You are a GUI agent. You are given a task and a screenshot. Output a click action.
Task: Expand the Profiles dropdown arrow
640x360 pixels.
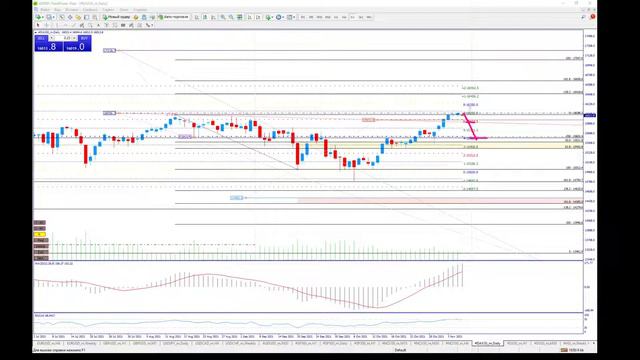[54, 17]
